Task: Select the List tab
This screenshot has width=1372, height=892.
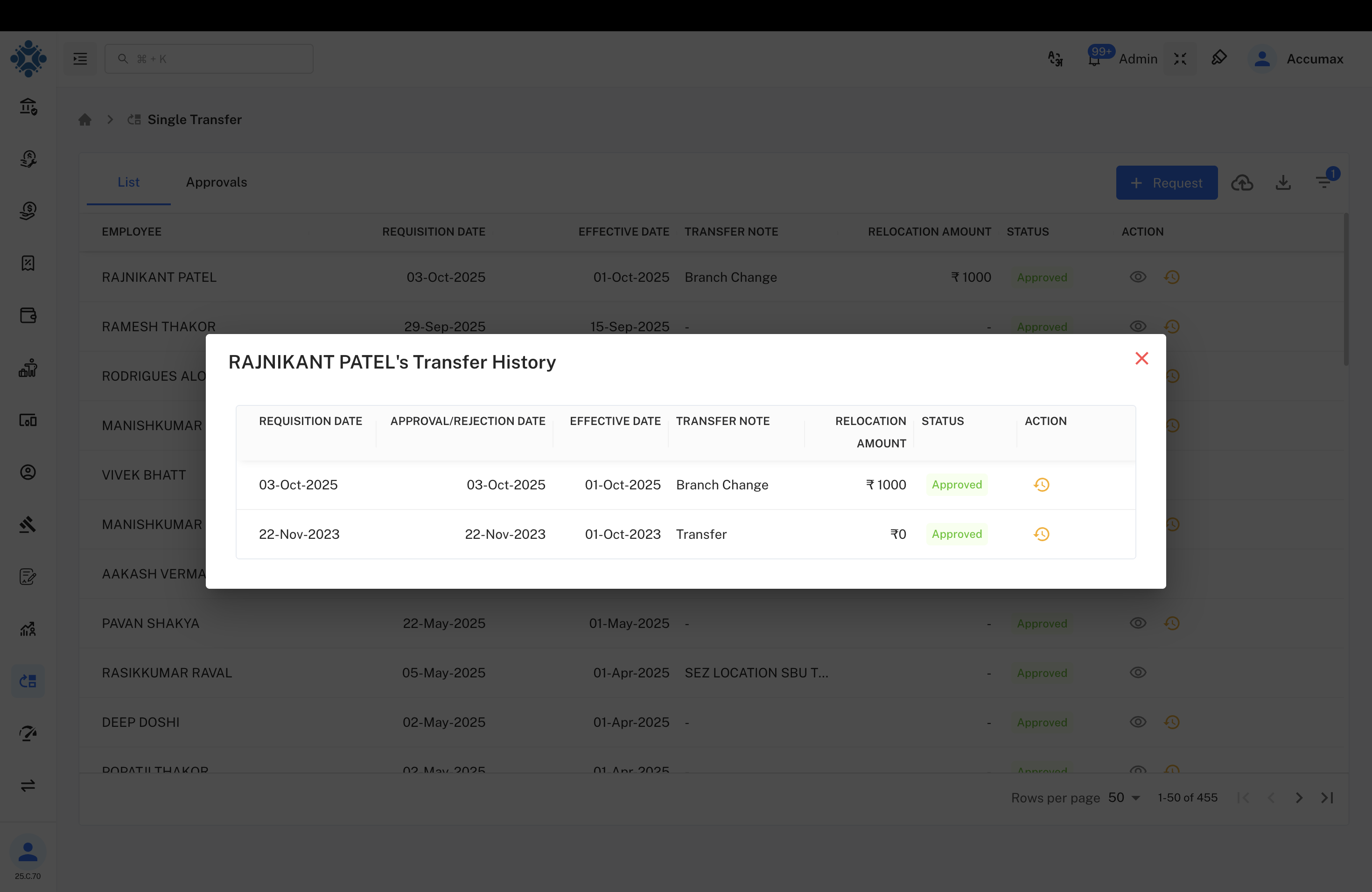Action: 128,182
